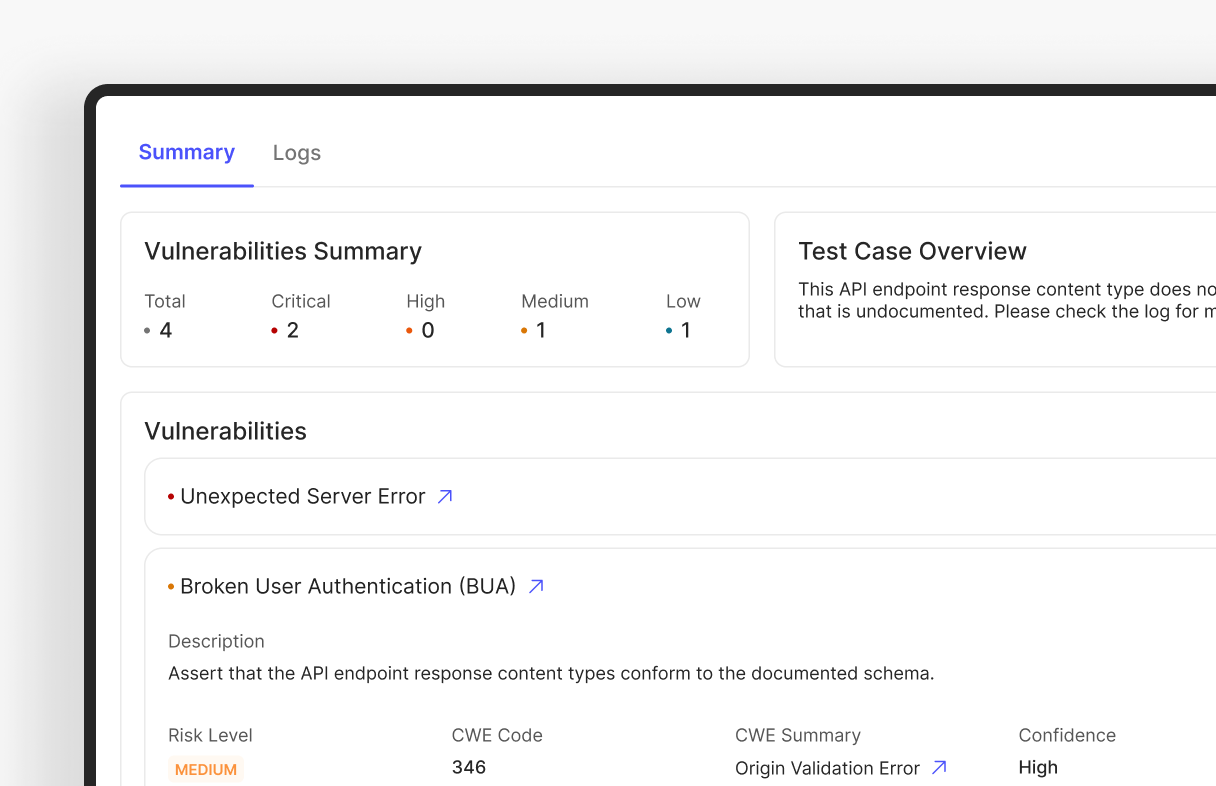Click the CWE Code value 346
Screen dimensions: 1216x786
coord(469,767)
